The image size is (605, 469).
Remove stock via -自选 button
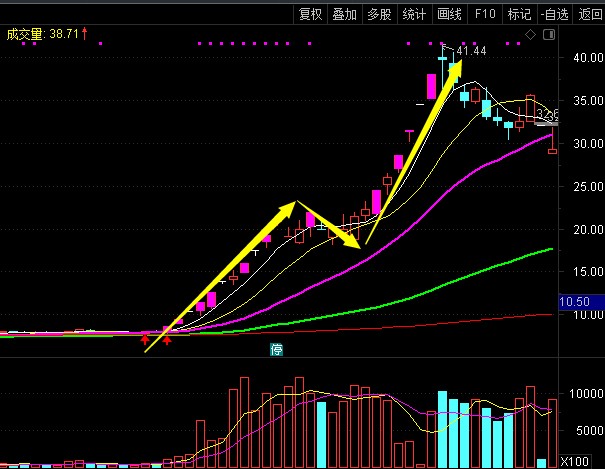click(x=553, y=14)
